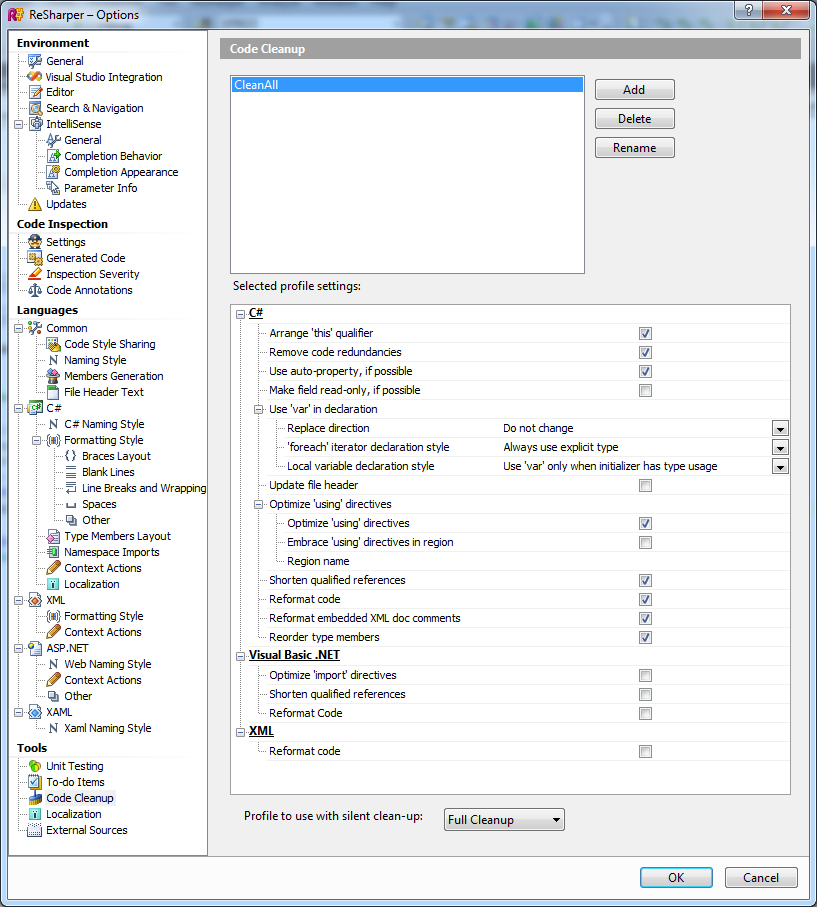
Task: Enable Update file header checkbox
Action: coord(645,485)
